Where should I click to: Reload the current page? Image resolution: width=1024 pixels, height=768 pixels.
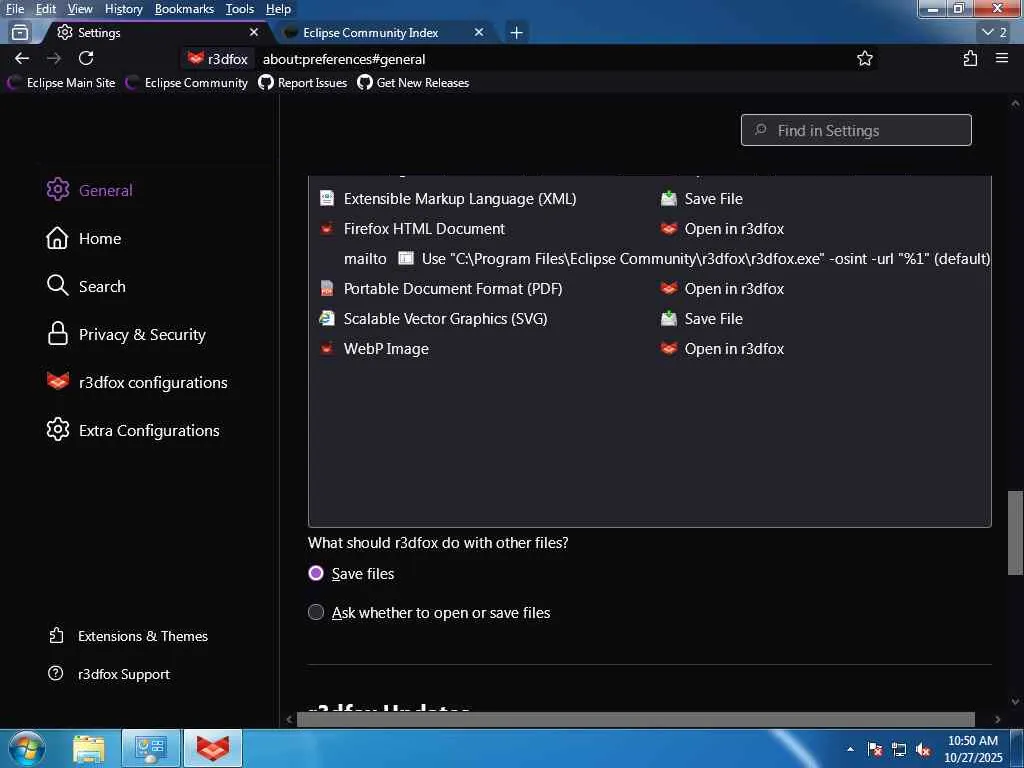(86, 59)
